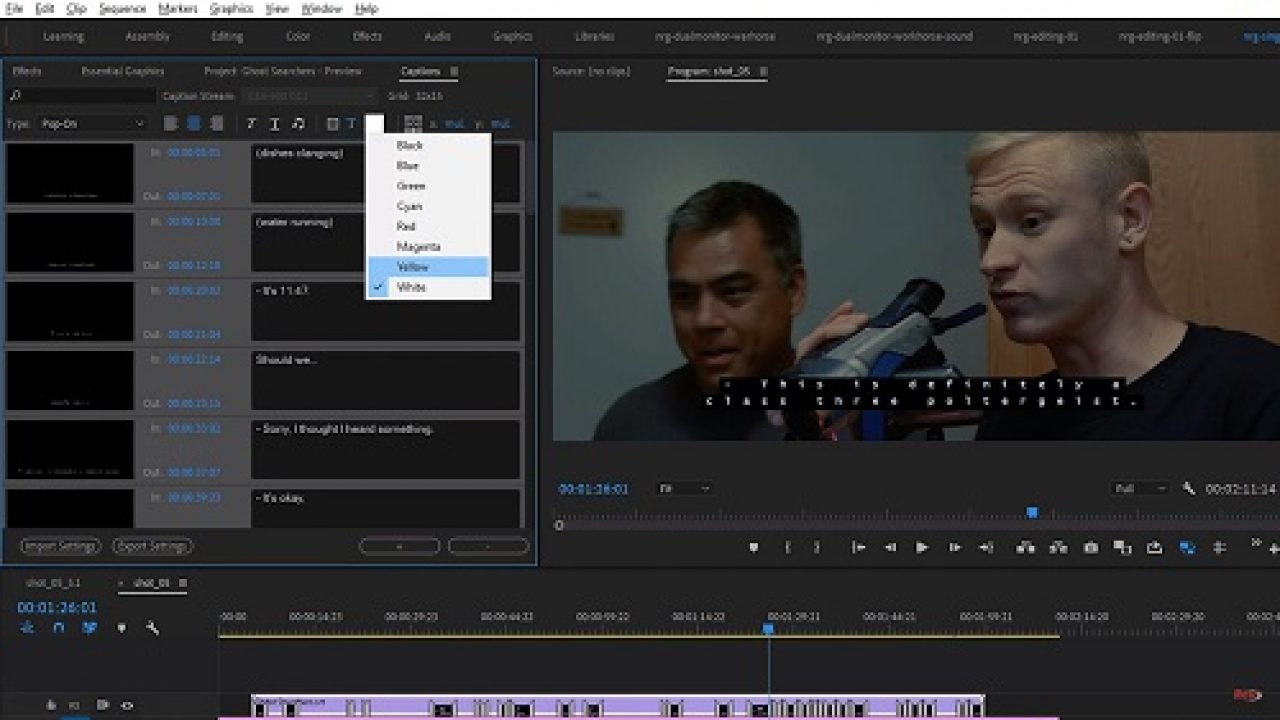Align caption text left
This screenshot has width=1280, height=720.
(171, 124)
